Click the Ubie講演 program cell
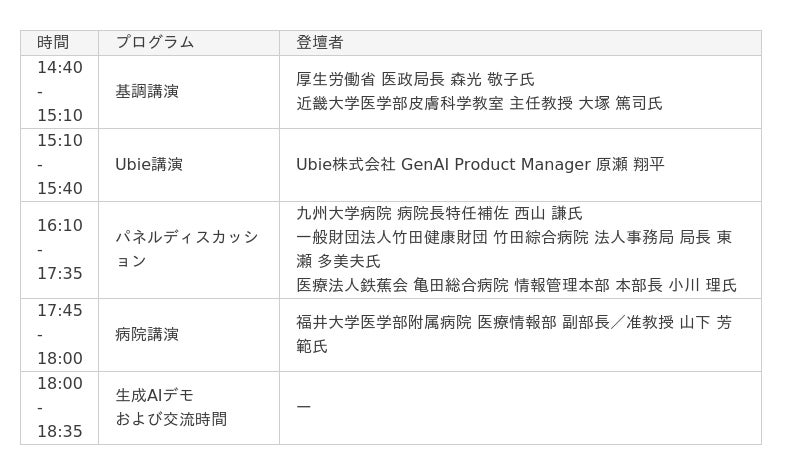 (x=189, y=165)
